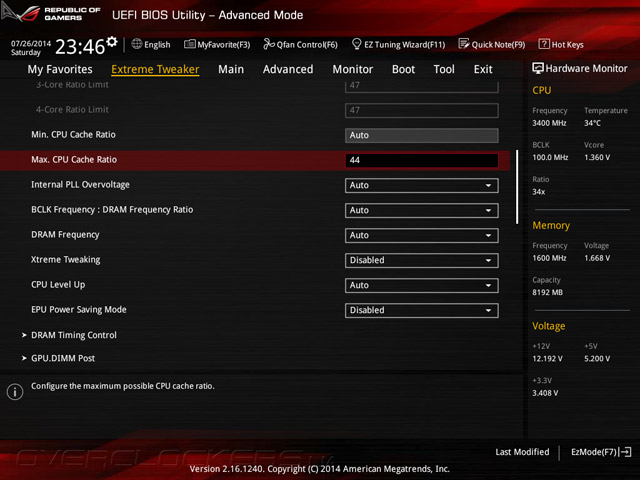Go to the Exit tab

click(483, 69)
